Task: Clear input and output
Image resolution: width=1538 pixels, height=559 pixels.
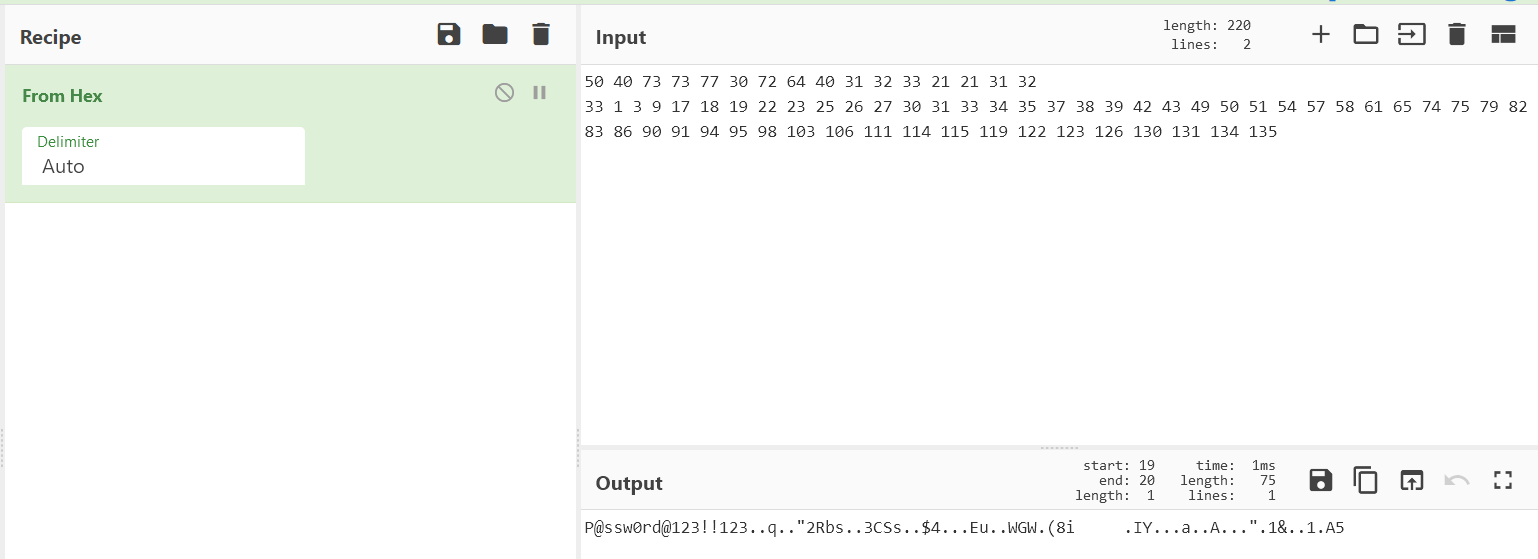Action: pyautogui.click(x=1457, y=35)
